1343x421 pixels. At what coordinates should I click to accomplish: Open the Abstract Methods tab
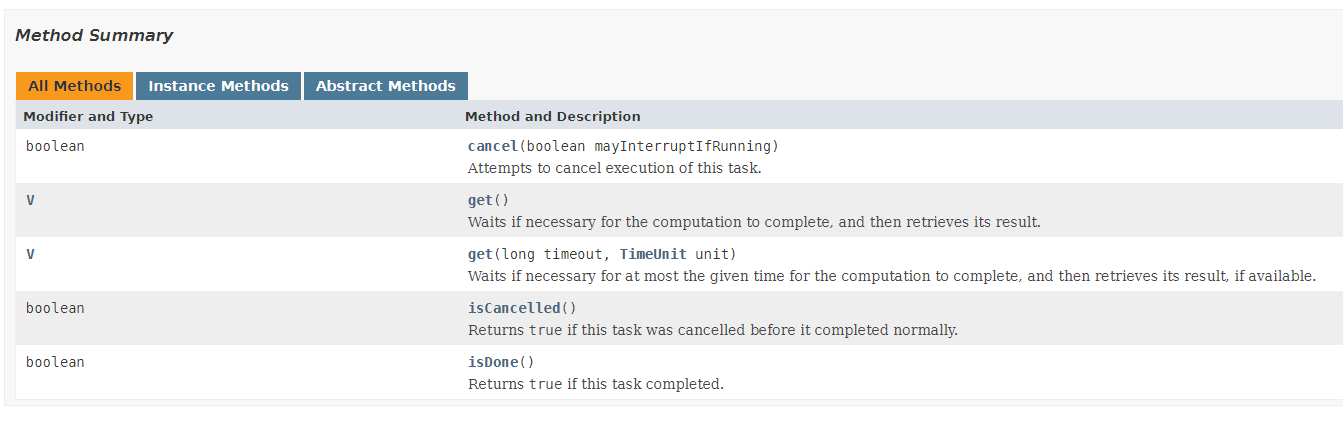[385, 86]
